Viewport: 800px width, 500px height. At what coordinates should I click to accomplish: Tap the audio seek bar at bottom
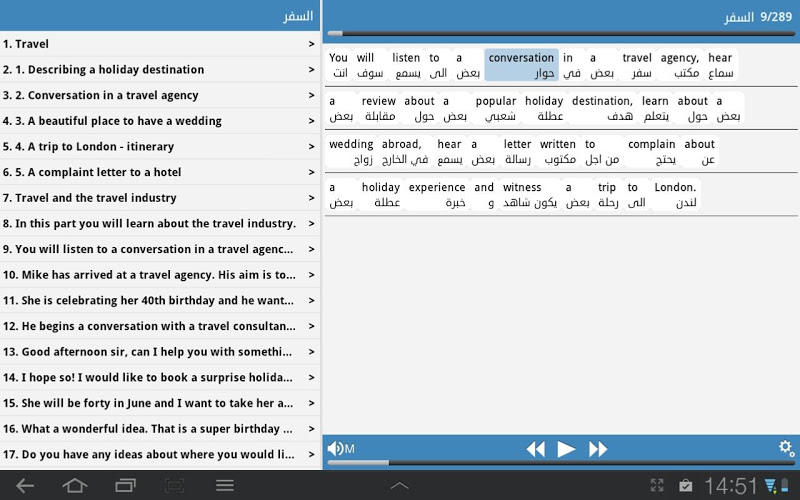click(x=561, y=463)
